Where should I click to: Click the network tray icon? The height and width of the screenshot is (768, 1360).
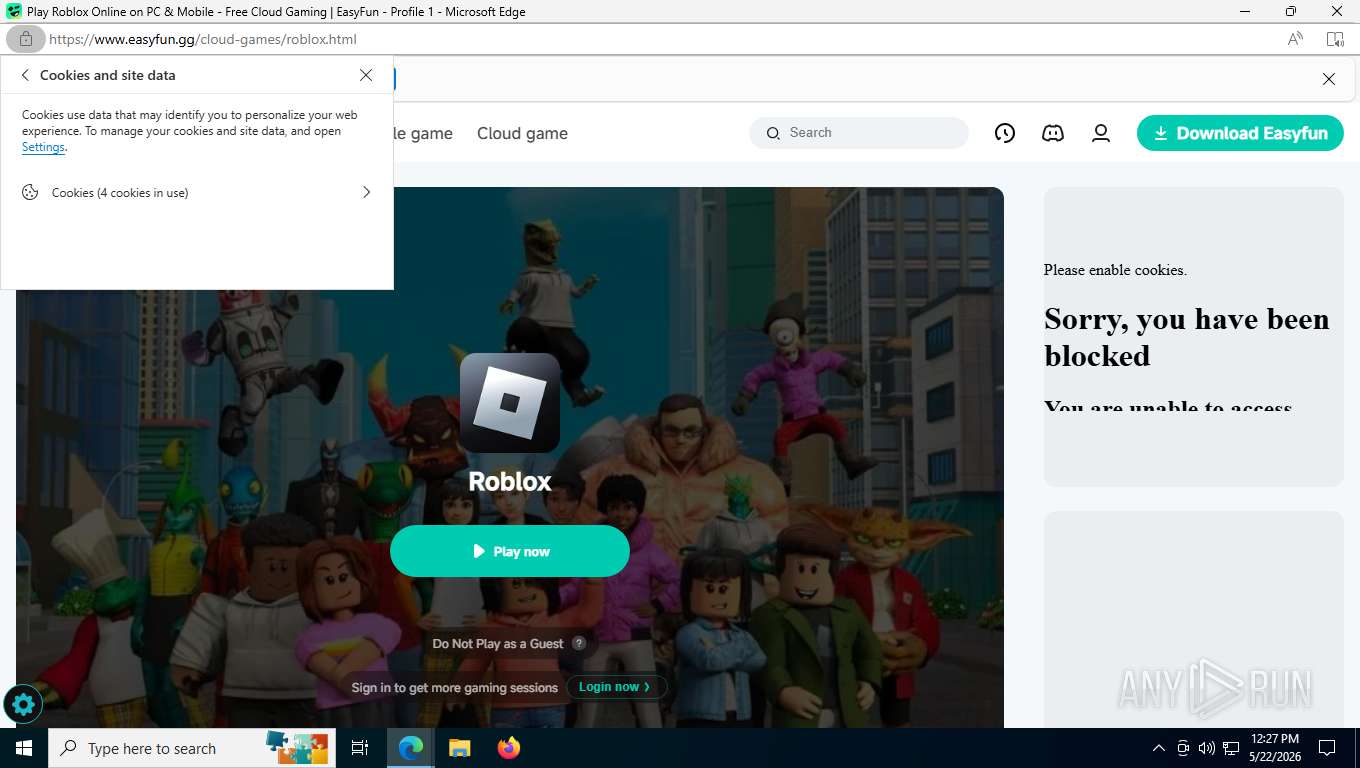[x=1231, y=748]
